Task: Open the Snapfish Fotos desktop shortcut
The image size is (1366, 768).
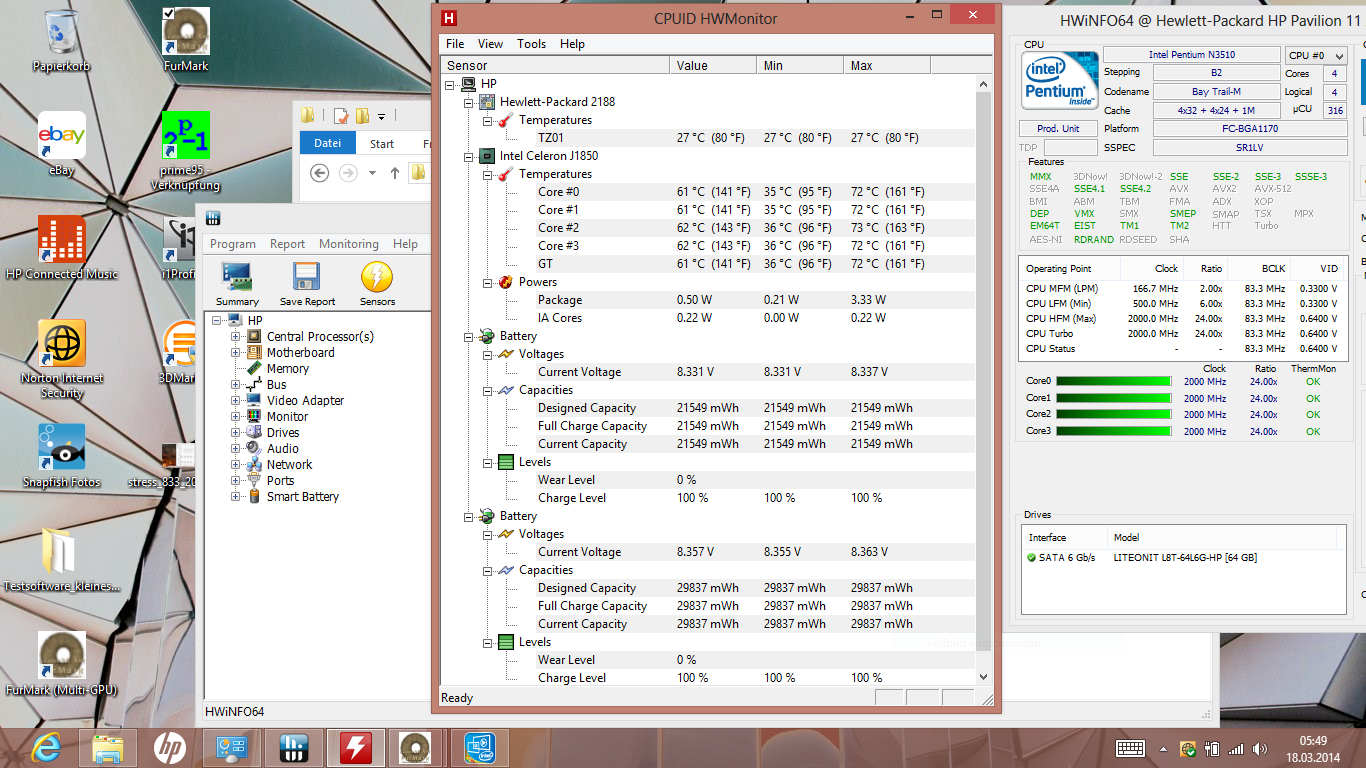Action: click(x=62, y=455)
